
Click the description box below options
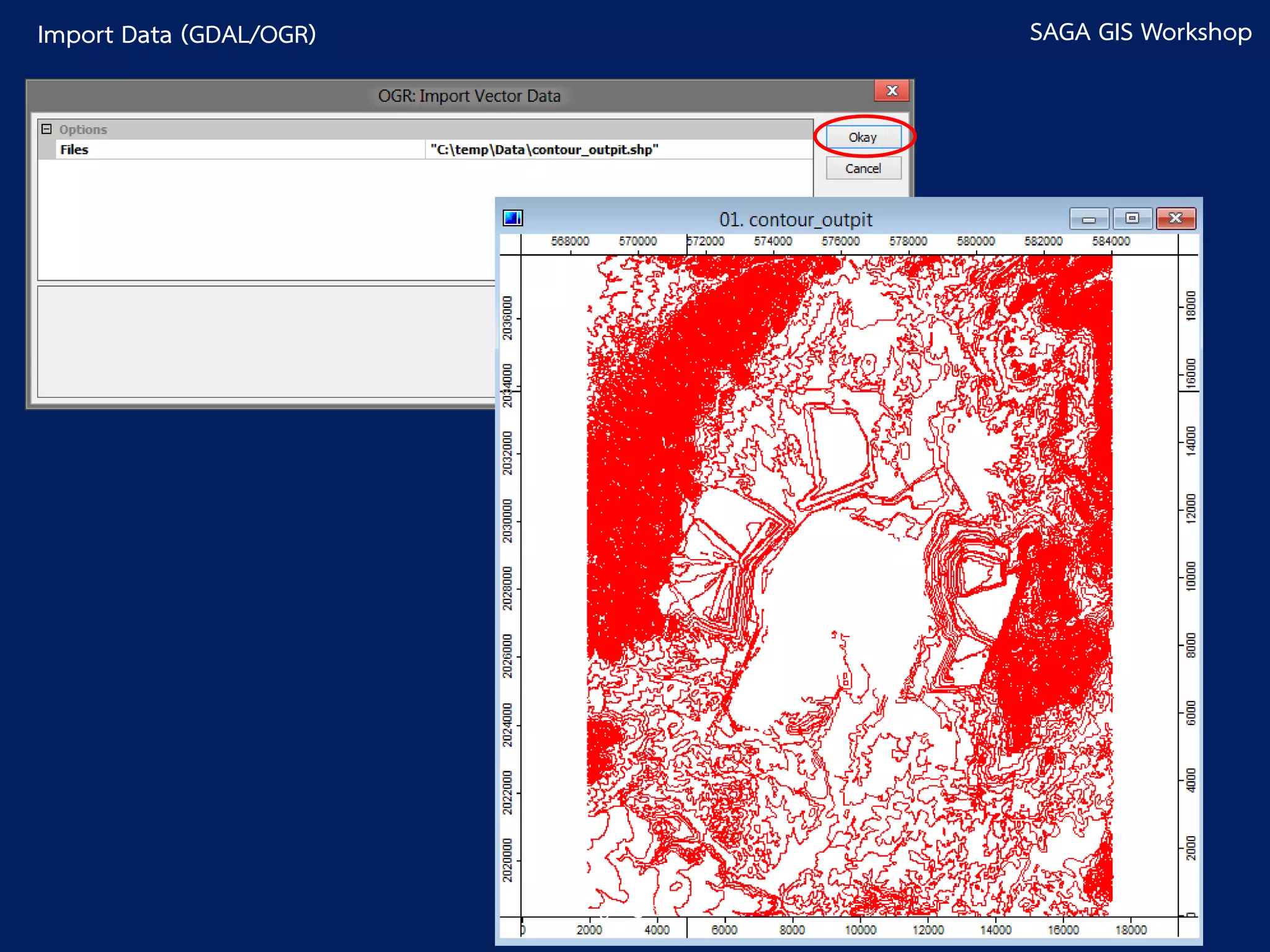point(267,342)
